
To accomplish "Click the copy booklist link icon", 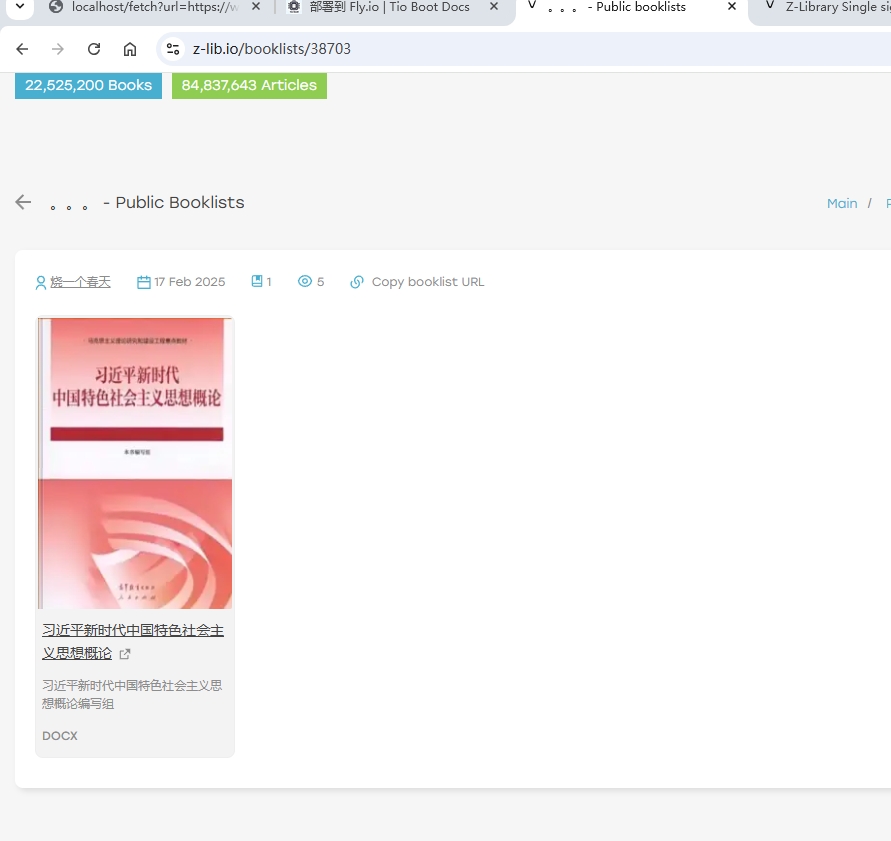I will coord(357,282).
